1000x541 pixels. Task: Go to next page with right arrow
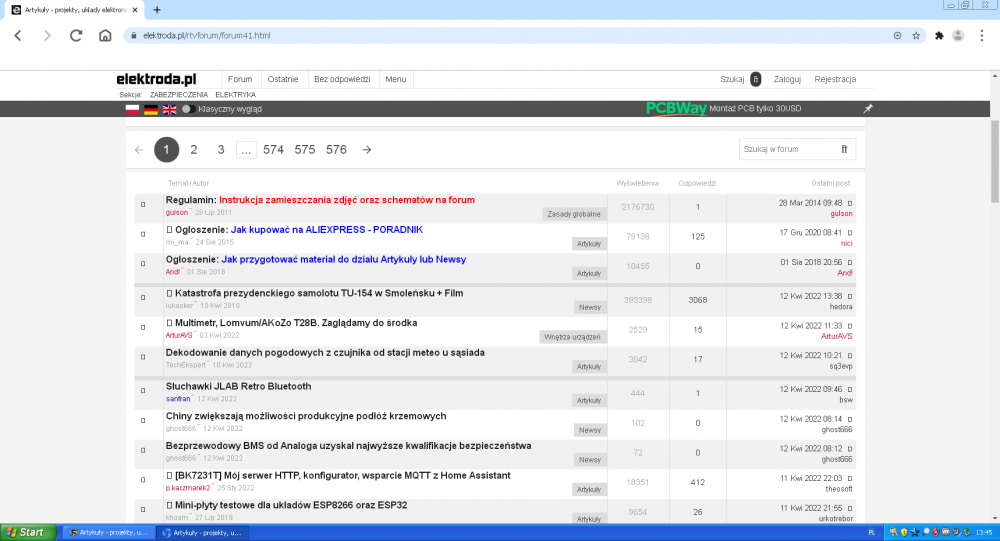click(x=367, y=150)
